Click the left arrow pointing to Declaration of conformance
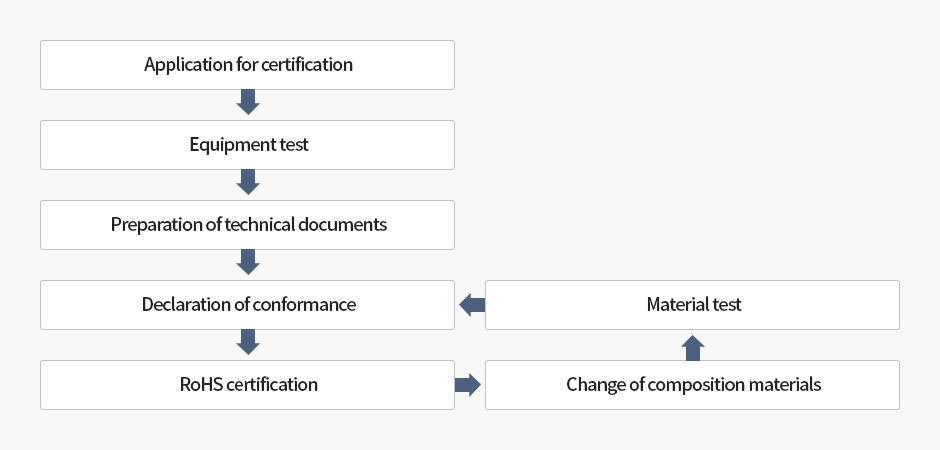940x450 pixels. click(470, 305)
